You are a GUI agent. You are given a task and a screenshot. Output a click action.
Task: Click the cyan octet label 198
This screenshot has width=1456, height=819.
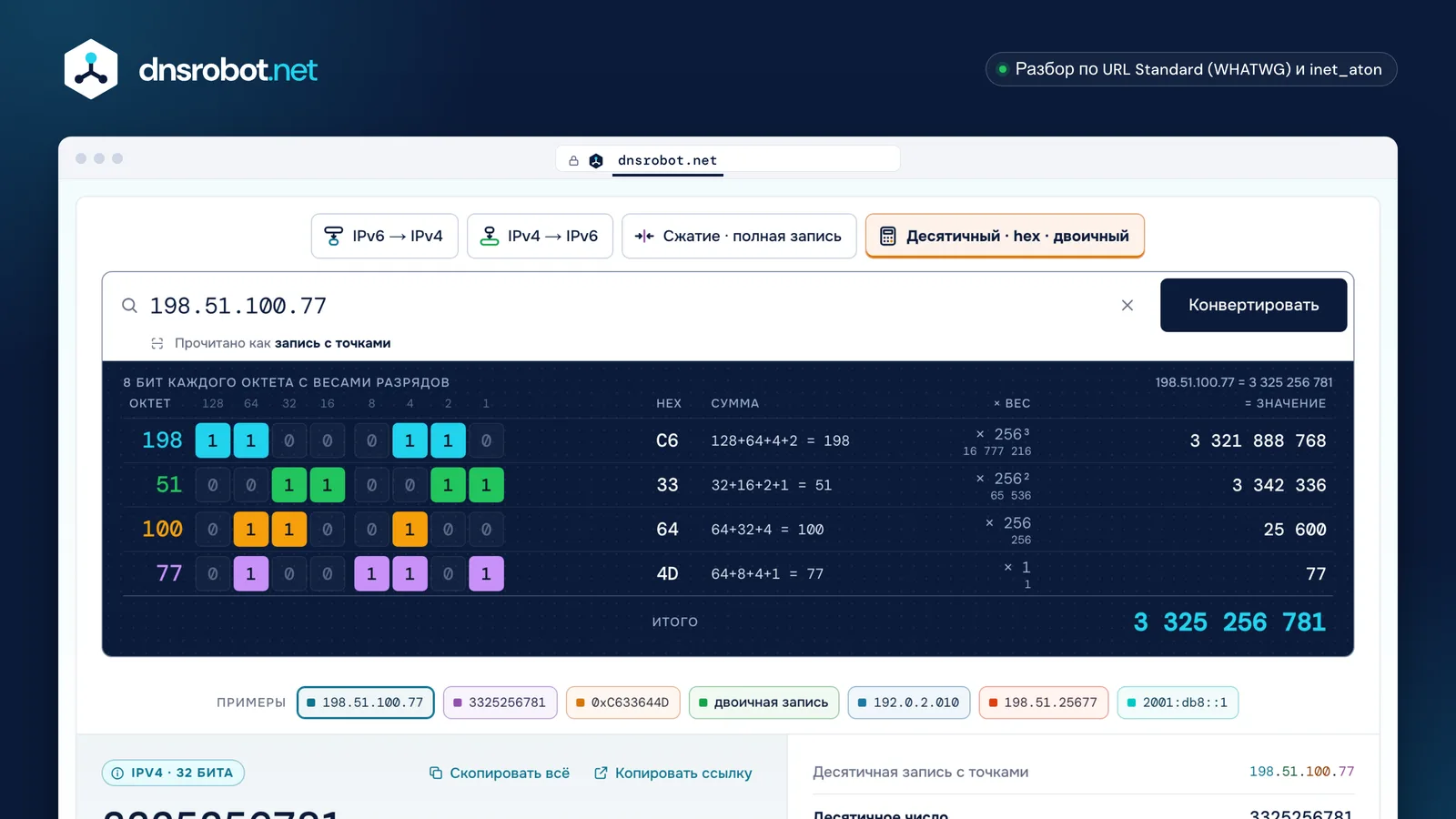pyautogui.click(x=162, y=440)
